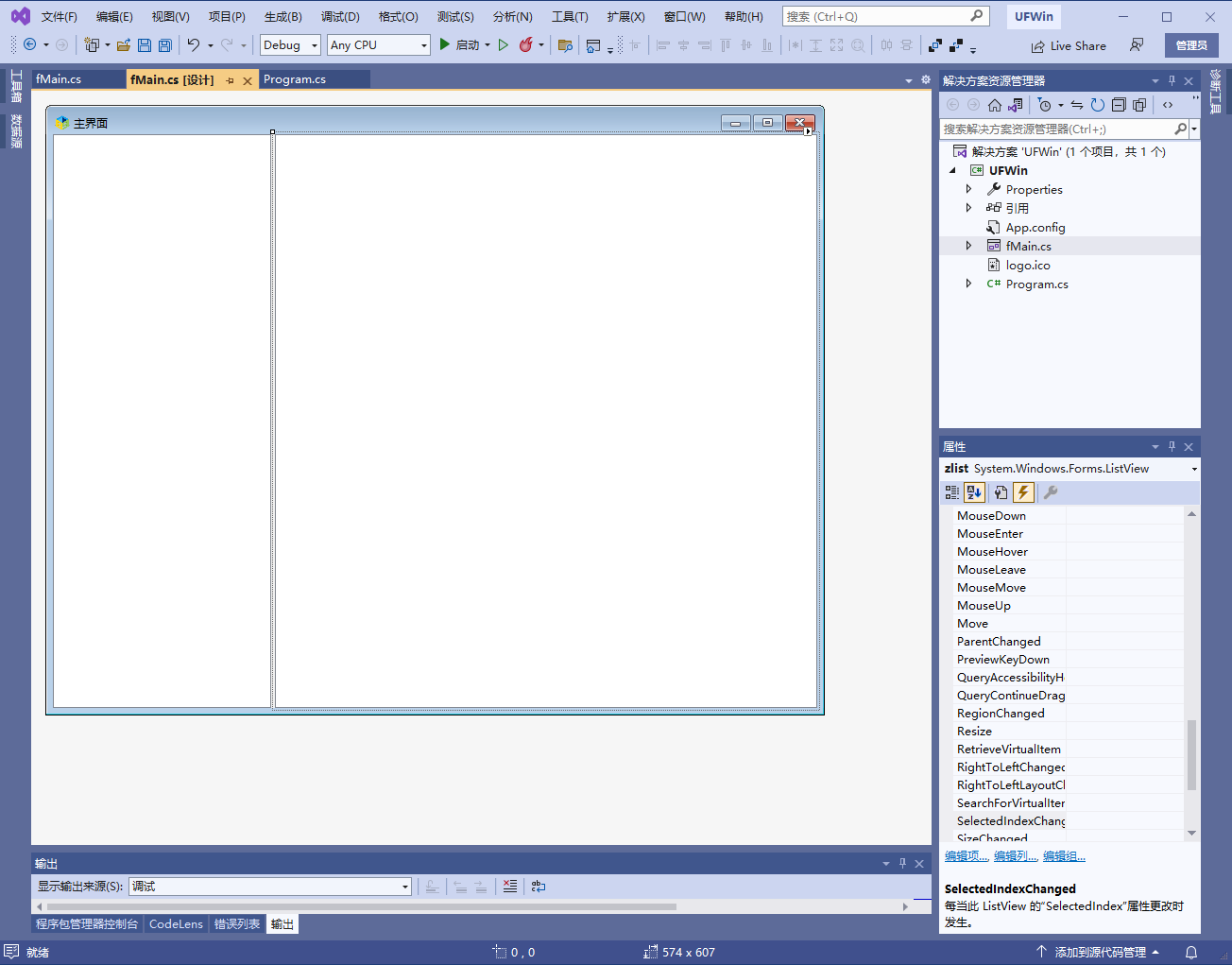Open the Debug configuration dropdown
The height and width of the screenshot is (965, 1232).
pyautogui.click(x=290, y=45)
